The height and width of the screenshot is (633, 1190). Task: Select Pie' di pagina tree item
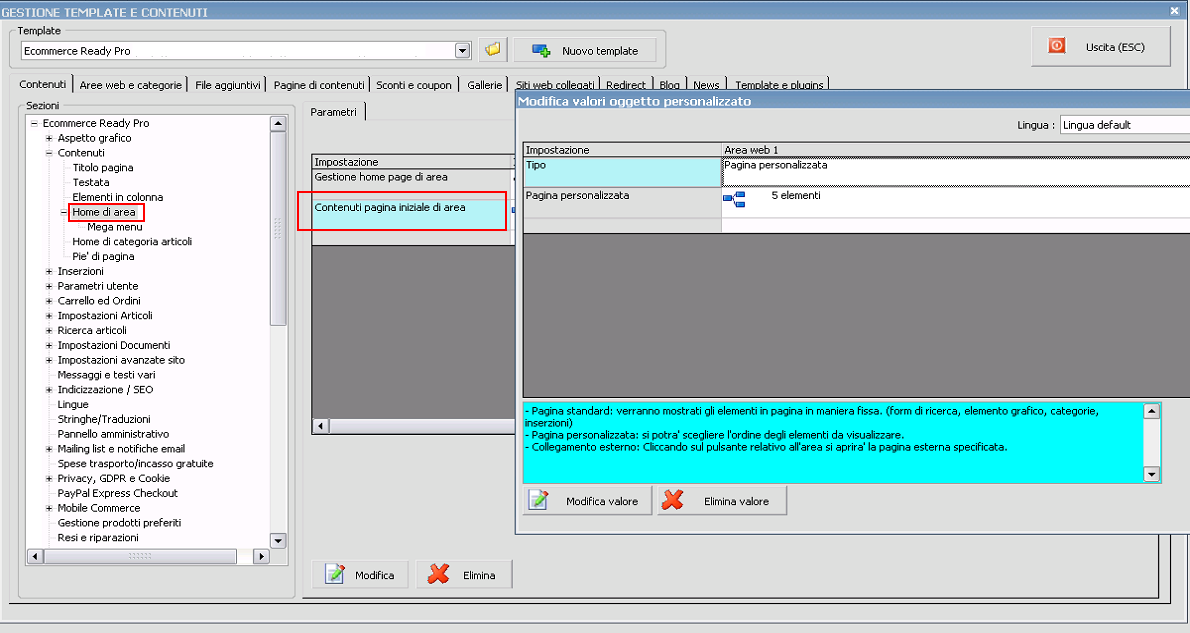103,257
